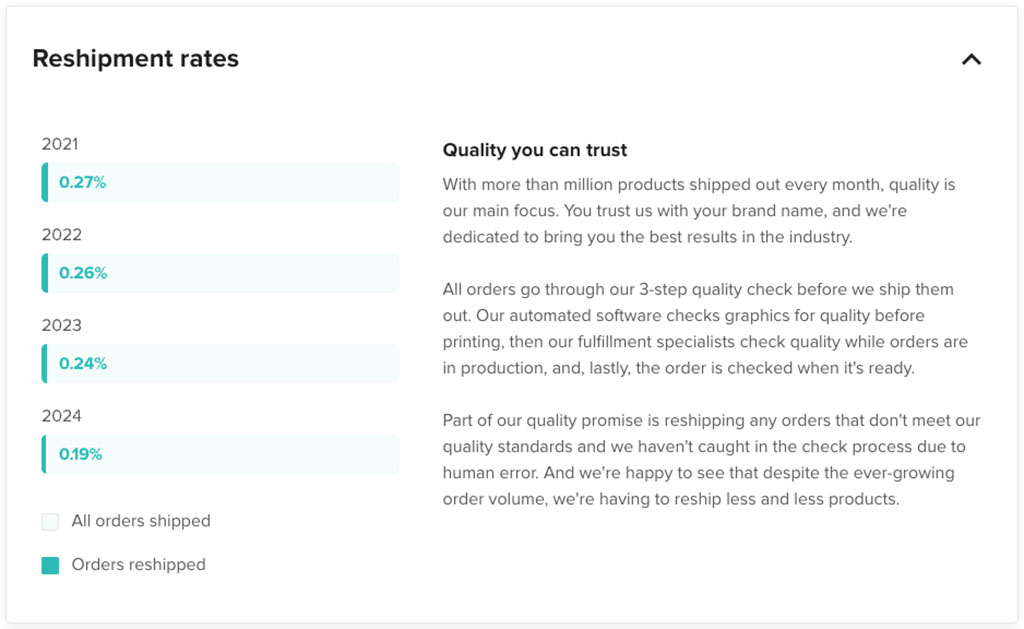Click the All orders shipped legend label

tap(141, 521)
